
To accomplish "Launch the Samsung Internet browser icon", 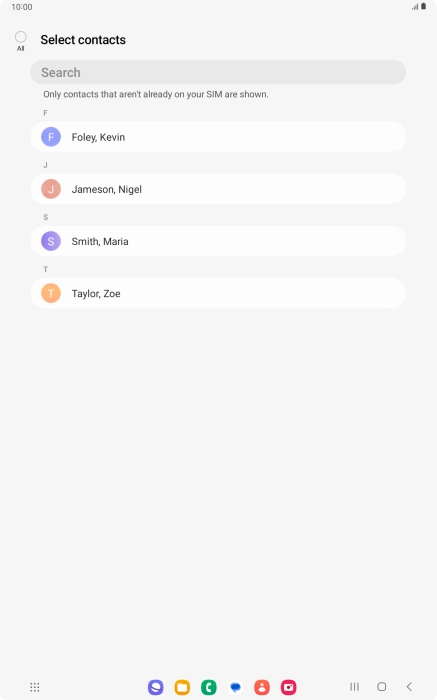I will click(156, 687).
